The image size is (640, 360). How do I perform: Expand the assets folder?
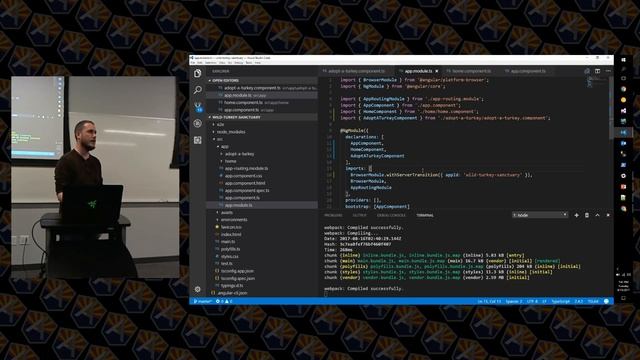225,212
